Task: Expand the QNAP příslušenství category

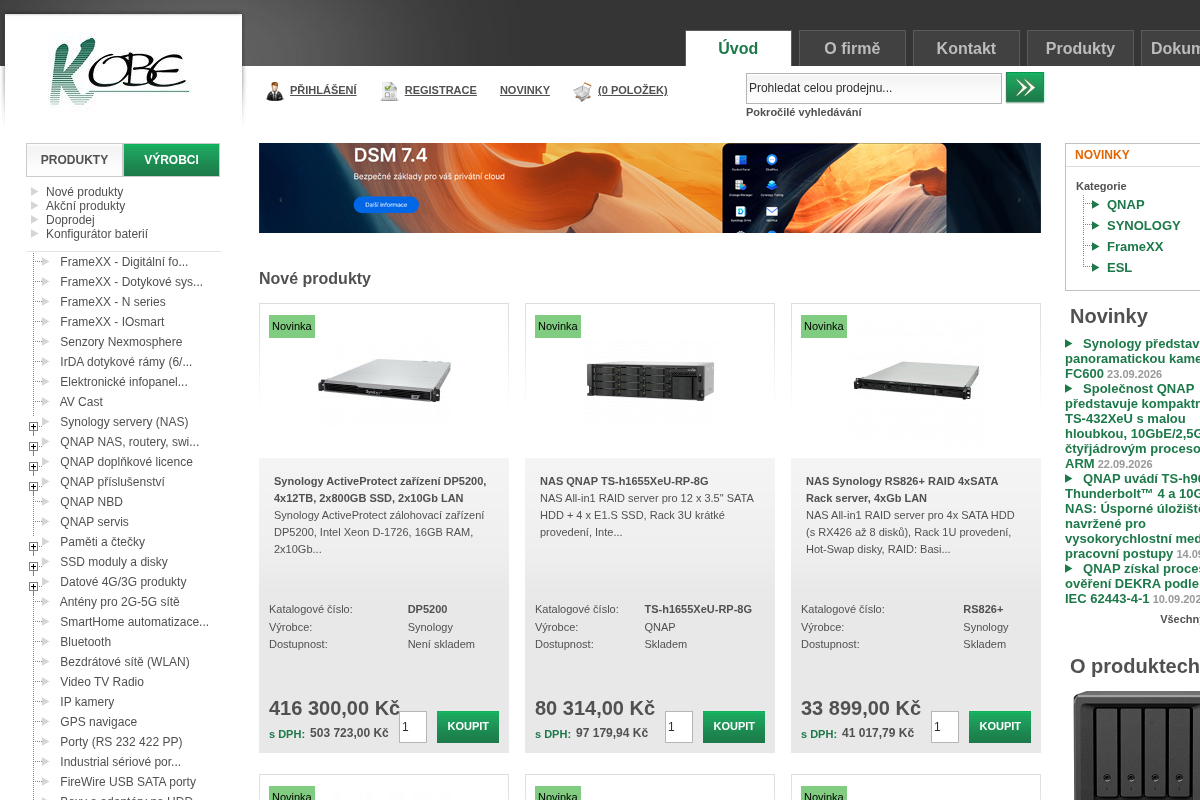Action: [x=33, y=487]
